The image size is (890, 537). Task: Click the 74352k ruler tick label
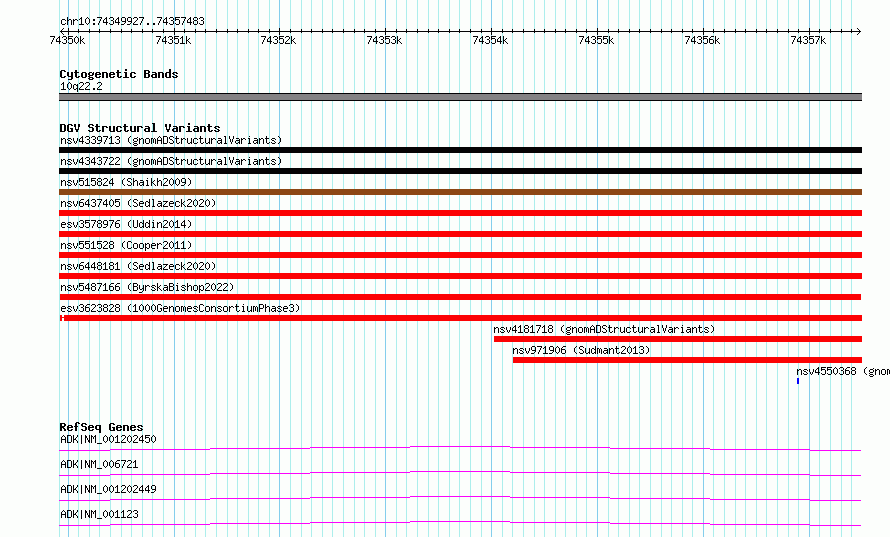pyautogui.click(x=278, y=40)
